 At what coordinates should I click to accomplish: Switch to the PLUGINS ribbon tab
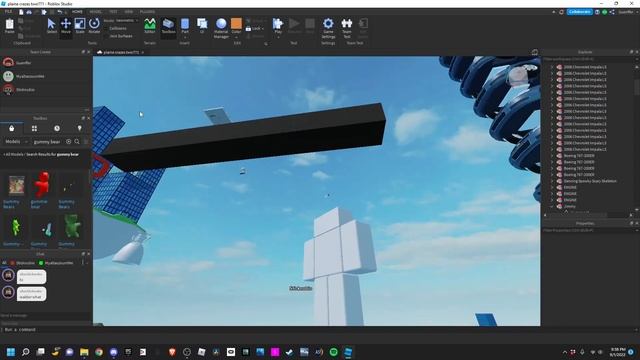tap(147, 12)
